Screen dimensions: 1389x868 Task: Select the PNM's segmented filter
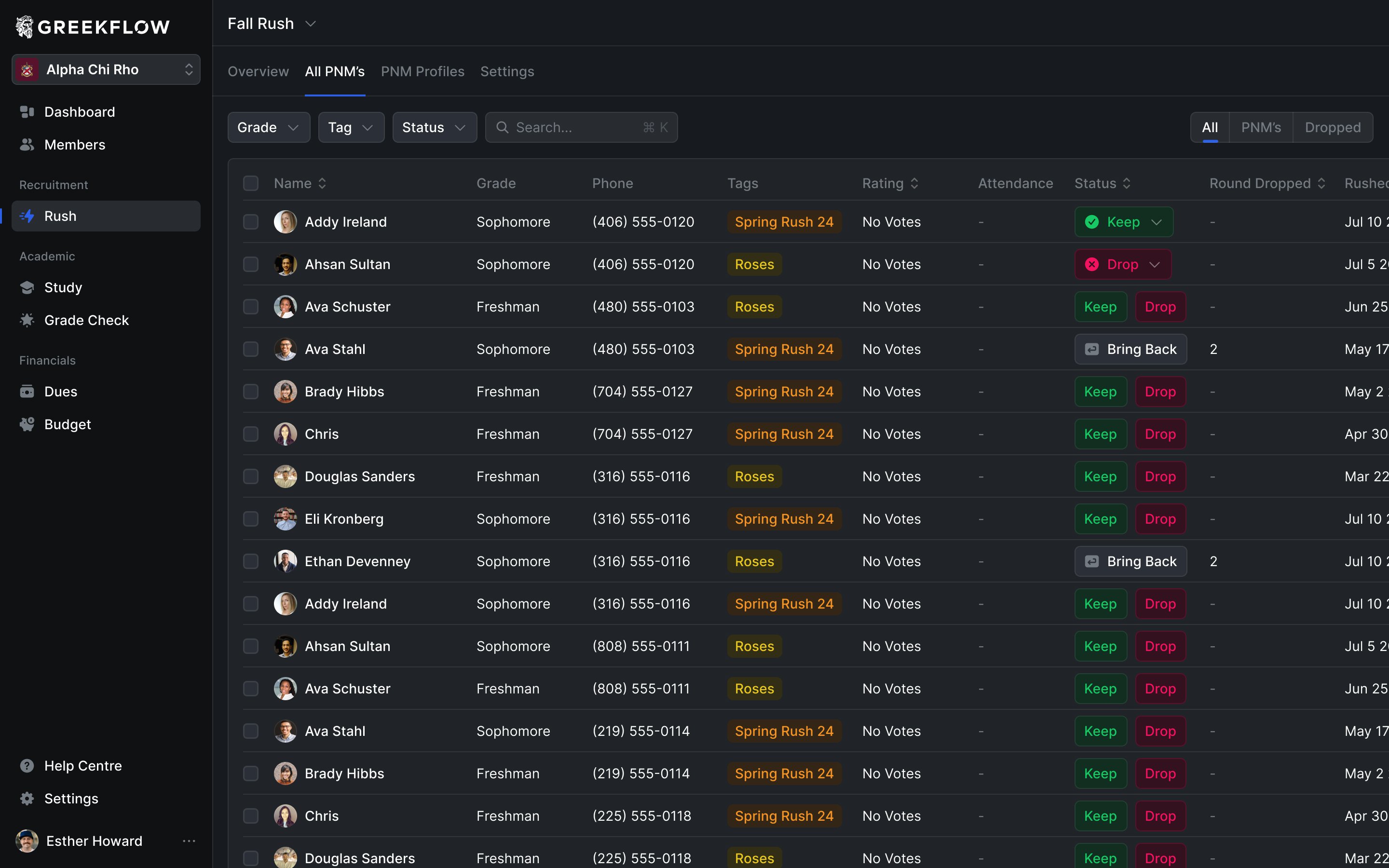click(x=1261, y=127)
